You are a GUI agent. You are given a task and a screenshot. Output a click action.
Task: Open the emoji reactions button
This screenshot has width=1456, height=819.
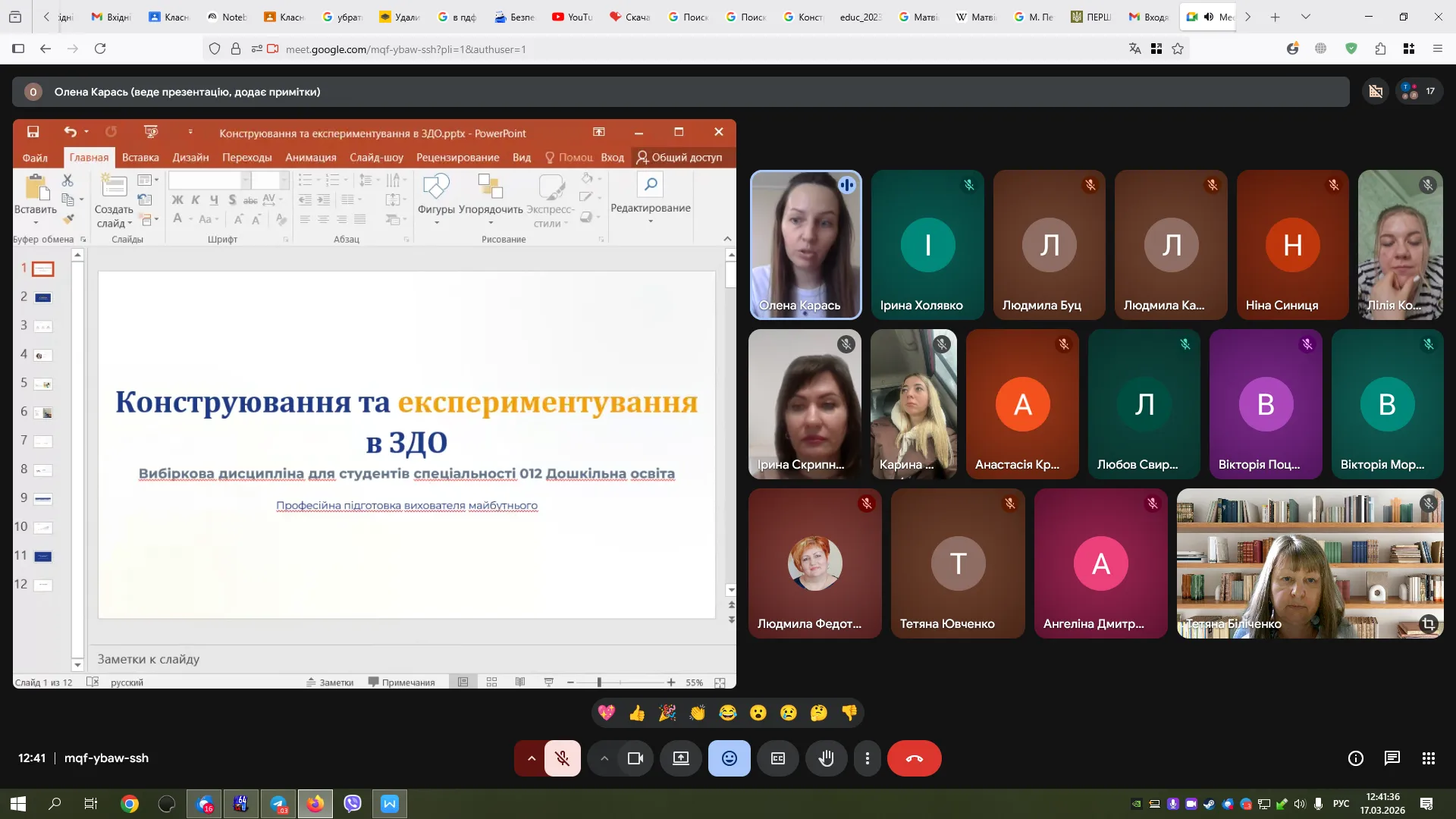[x=729, y=758]
